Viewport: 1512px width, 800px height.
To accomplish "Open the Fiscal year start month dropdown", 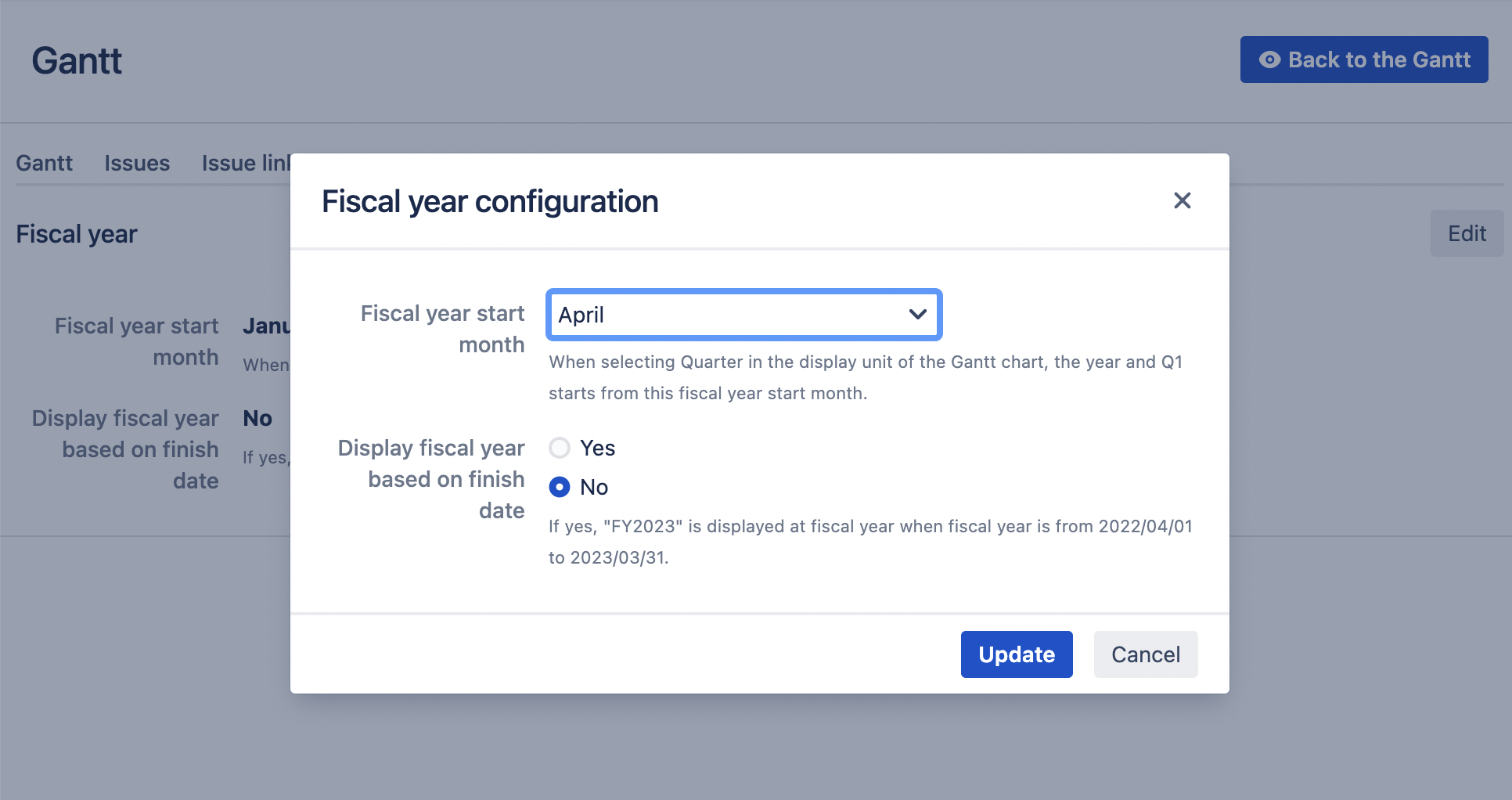I will [x=743, y=315].
